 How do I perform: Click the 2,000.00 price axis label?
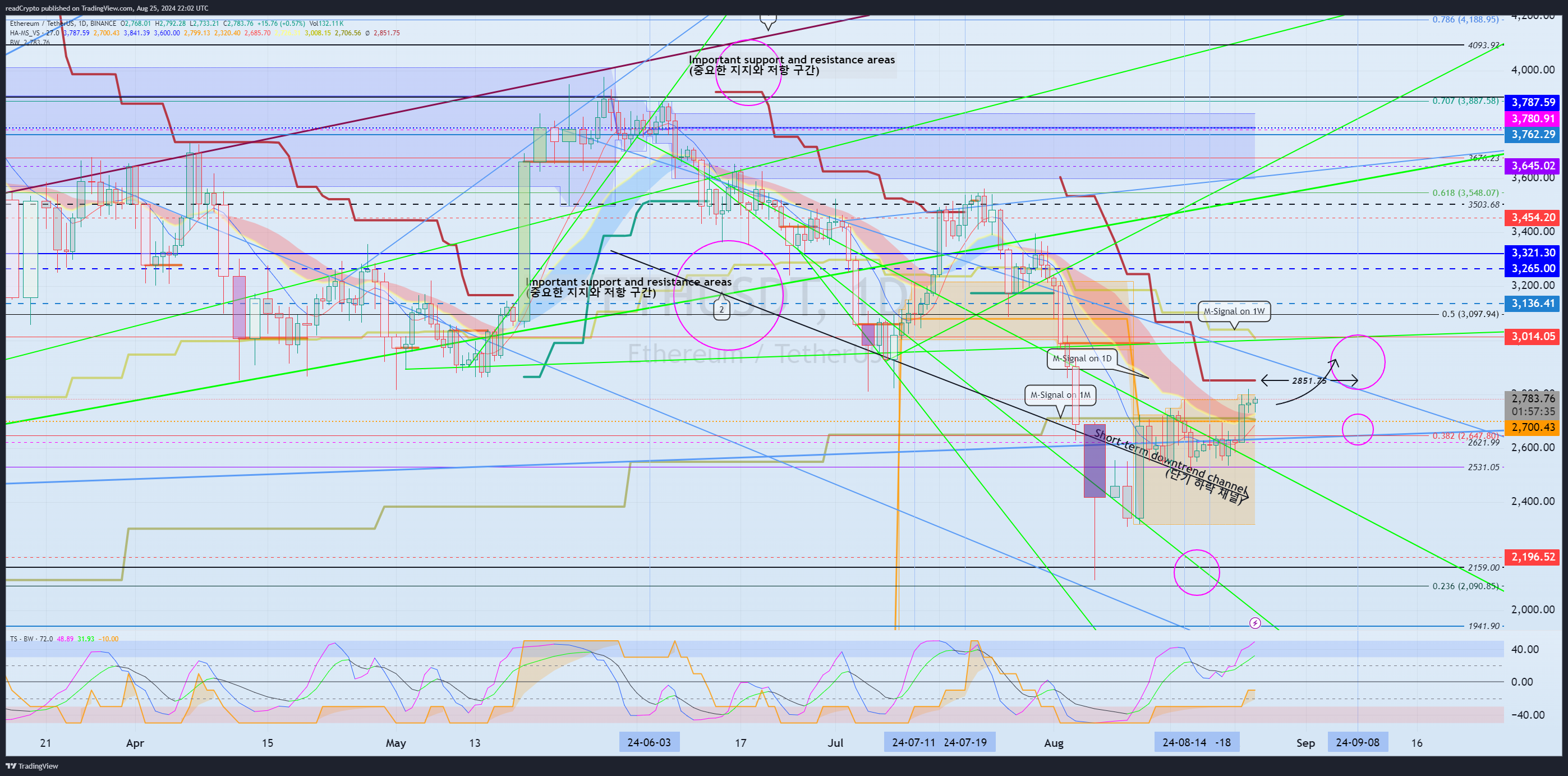(1532, 609)
